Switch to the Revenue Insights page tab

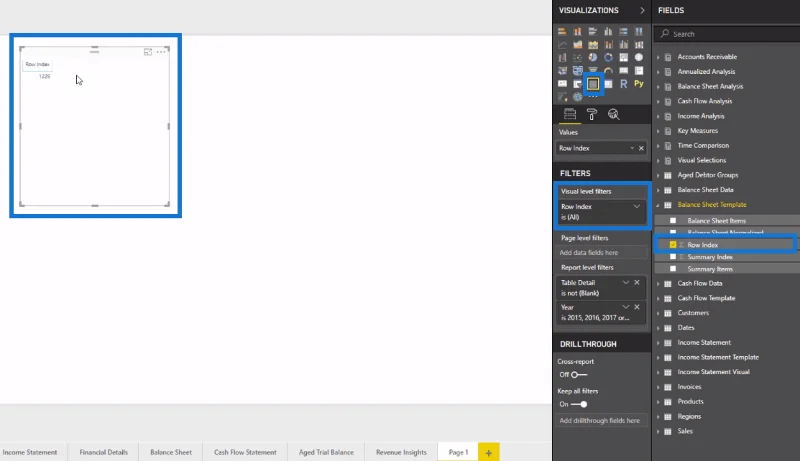tap(401, 452)
